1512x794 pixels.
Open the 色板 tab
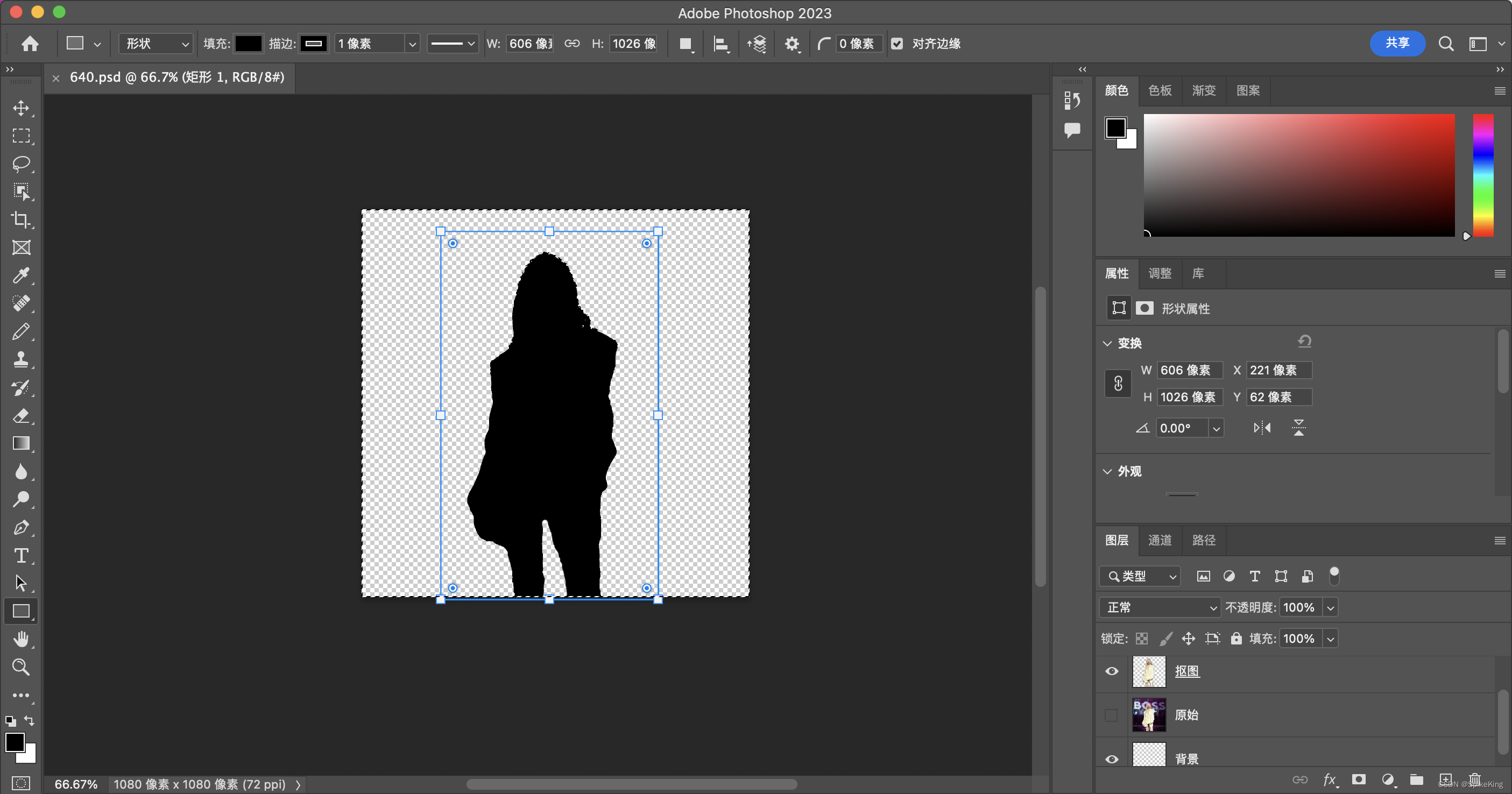click(1159, 90)
